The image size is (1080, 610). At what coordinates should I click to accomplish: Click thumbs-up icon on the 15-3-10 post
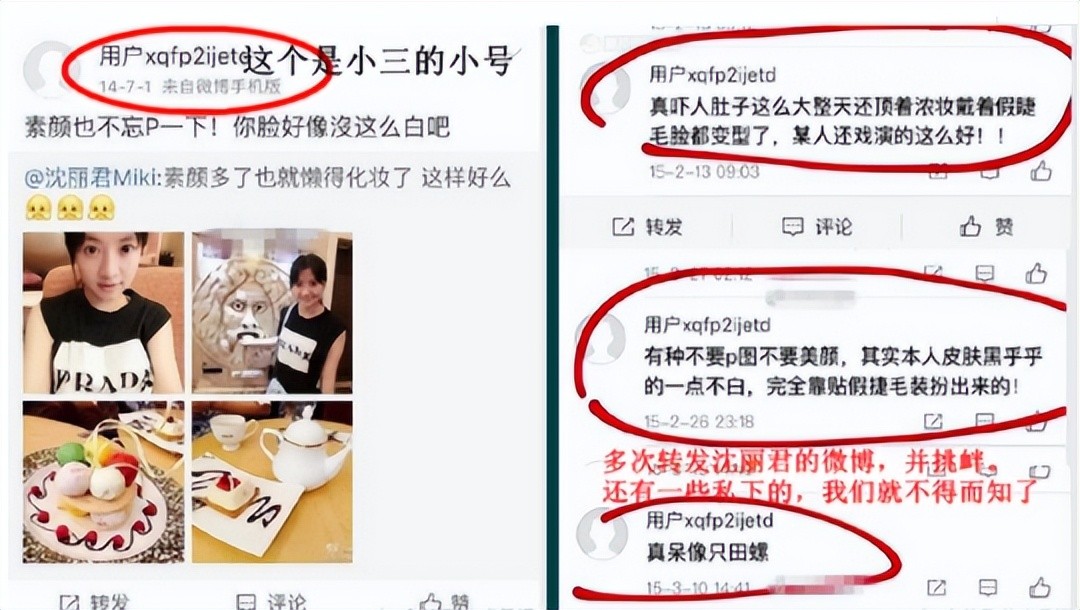click(x=1039, y=587)
